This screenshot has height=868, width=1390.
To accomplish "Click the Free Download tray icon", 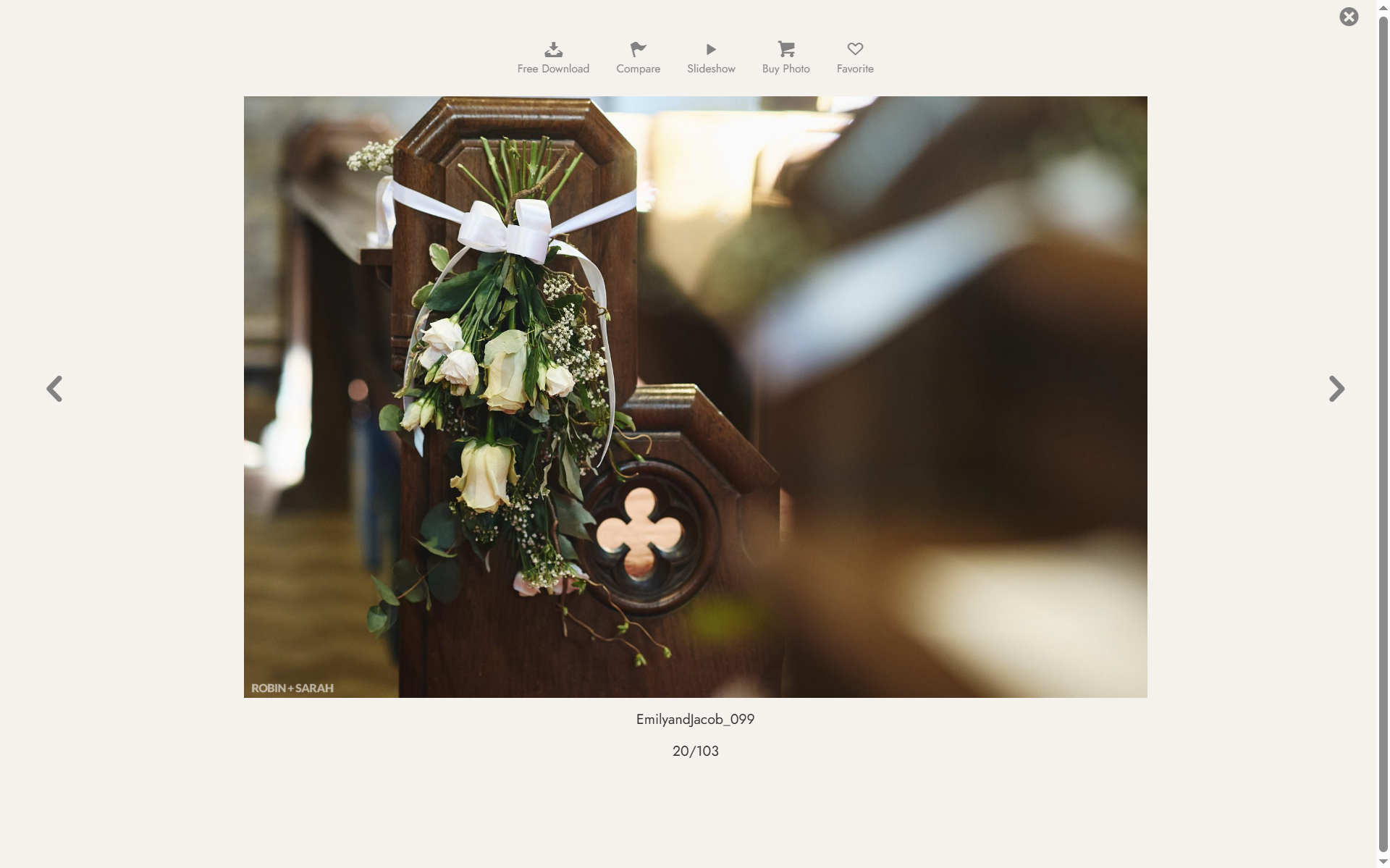I will [553, 49].
